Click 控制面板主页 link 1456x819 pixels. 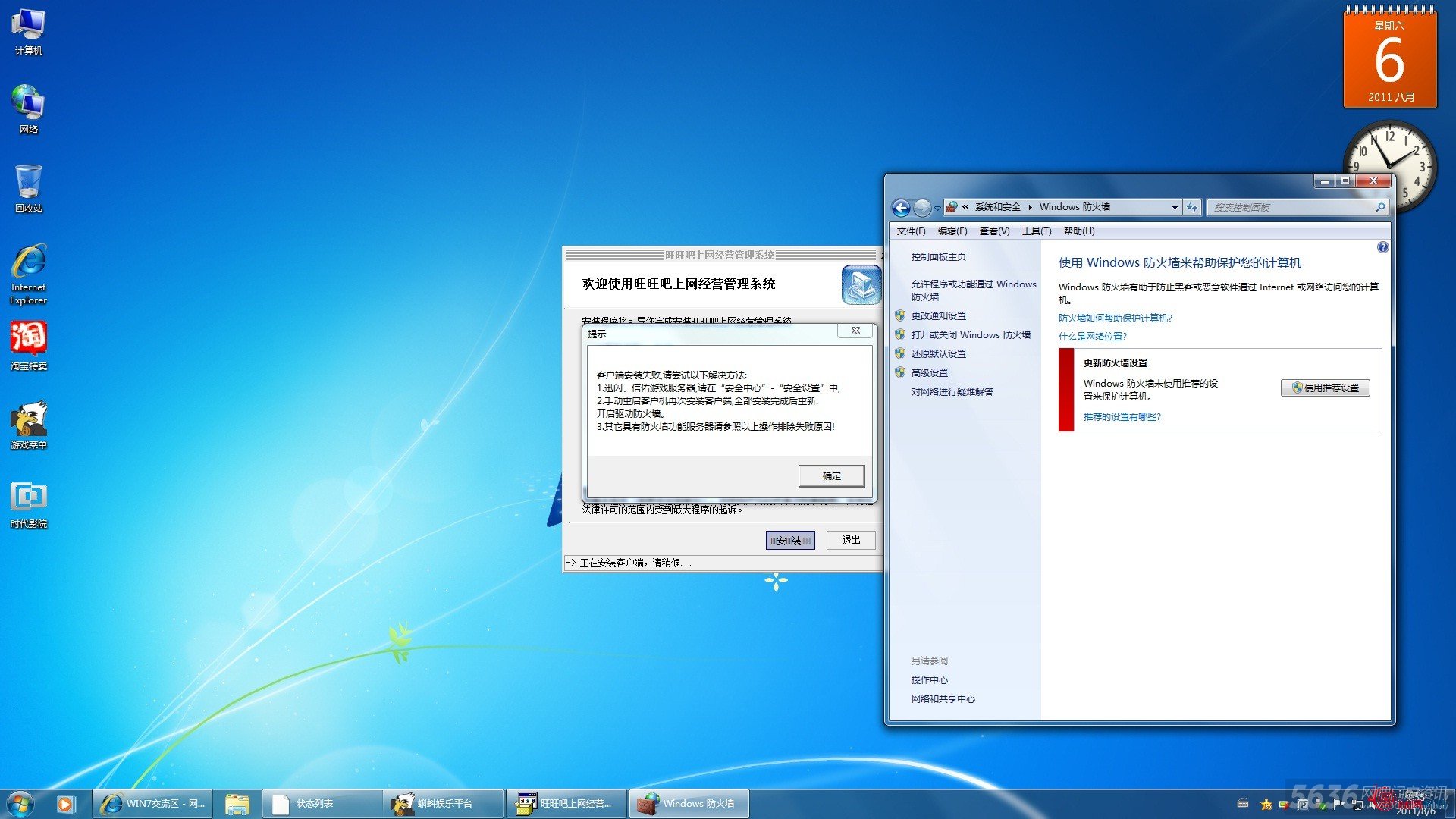pyautogui.click(x=938, y=257)
